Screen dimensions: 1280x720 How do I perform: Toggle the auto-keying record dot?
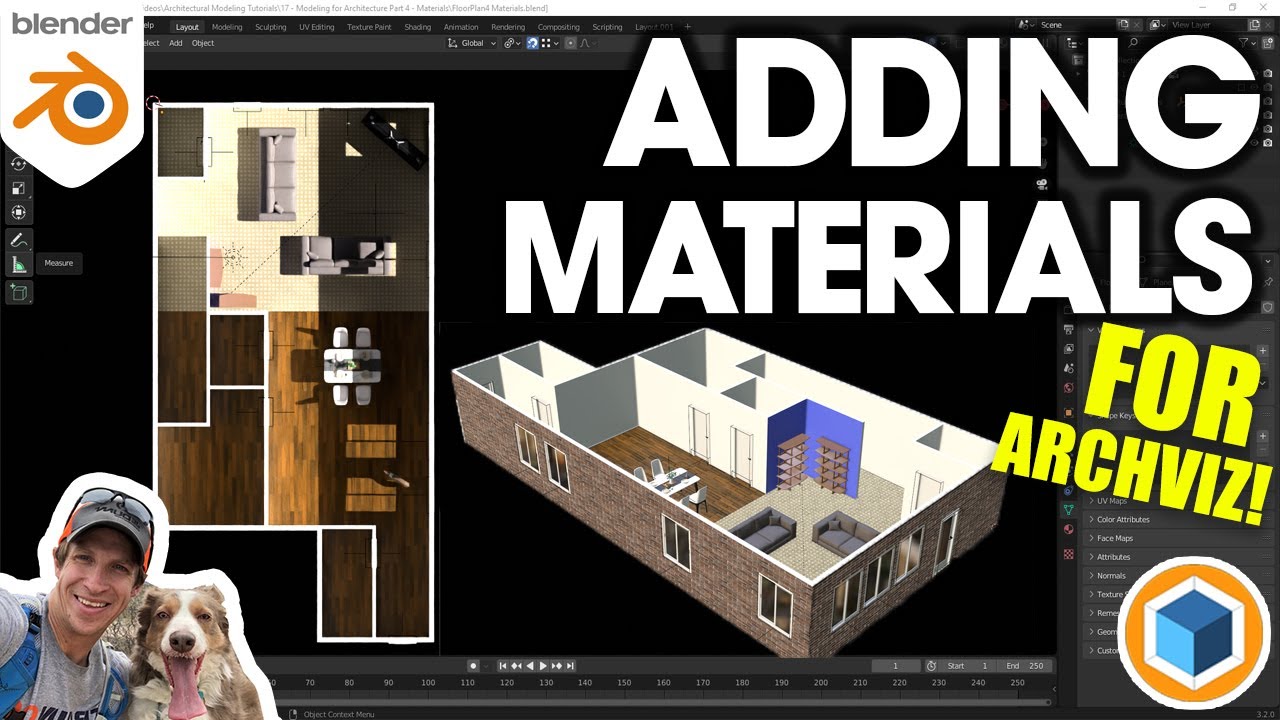(x=473, y=666)
